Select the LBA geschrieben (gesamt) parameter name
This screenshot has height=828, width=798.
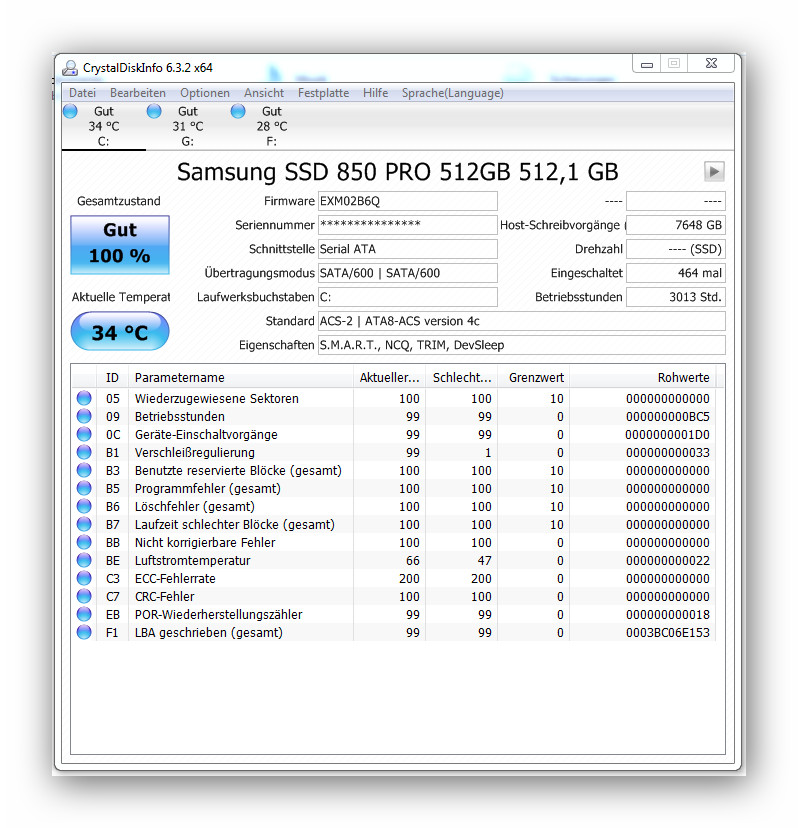pos(209,633)
